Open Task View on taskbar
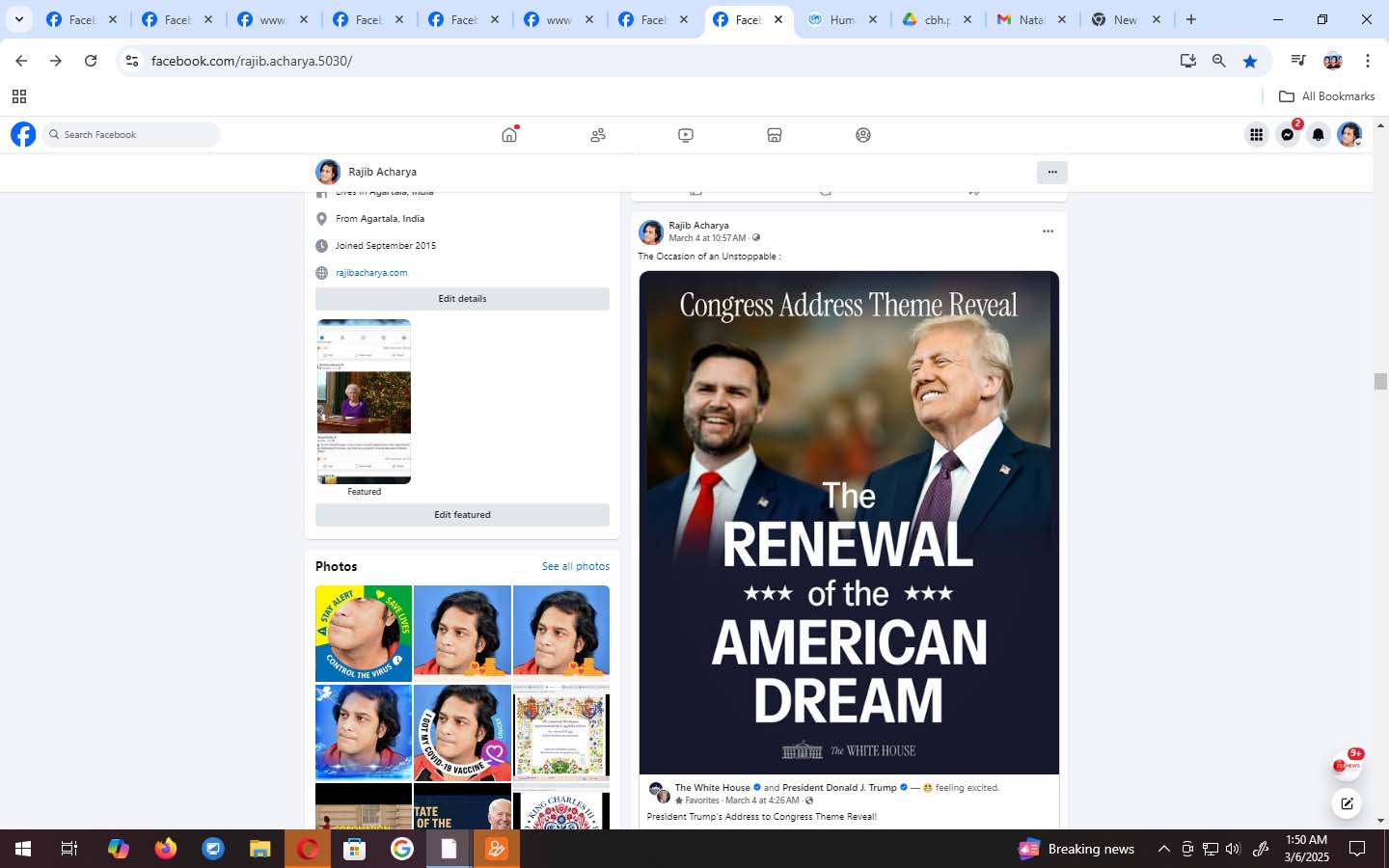 tap(69, 849)
